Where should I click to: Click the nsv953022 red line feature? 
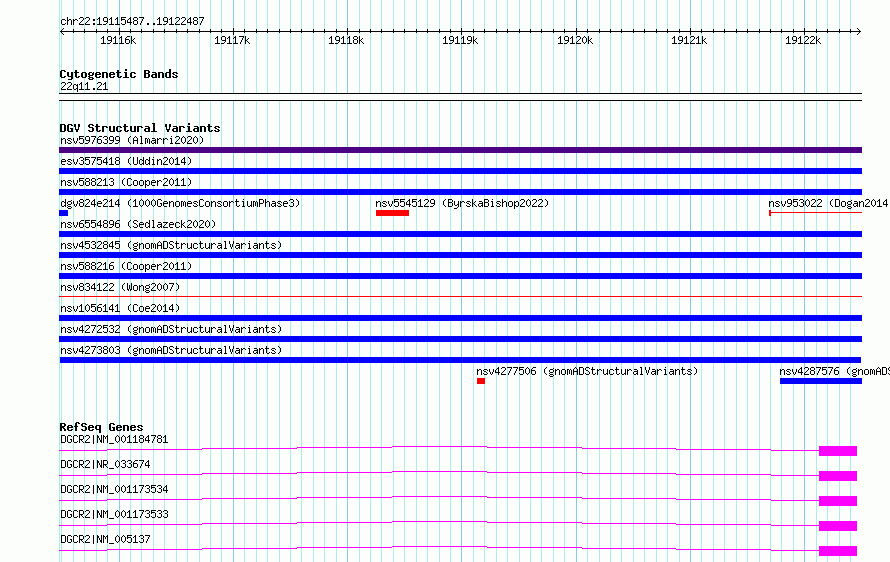tap(816, 213)
